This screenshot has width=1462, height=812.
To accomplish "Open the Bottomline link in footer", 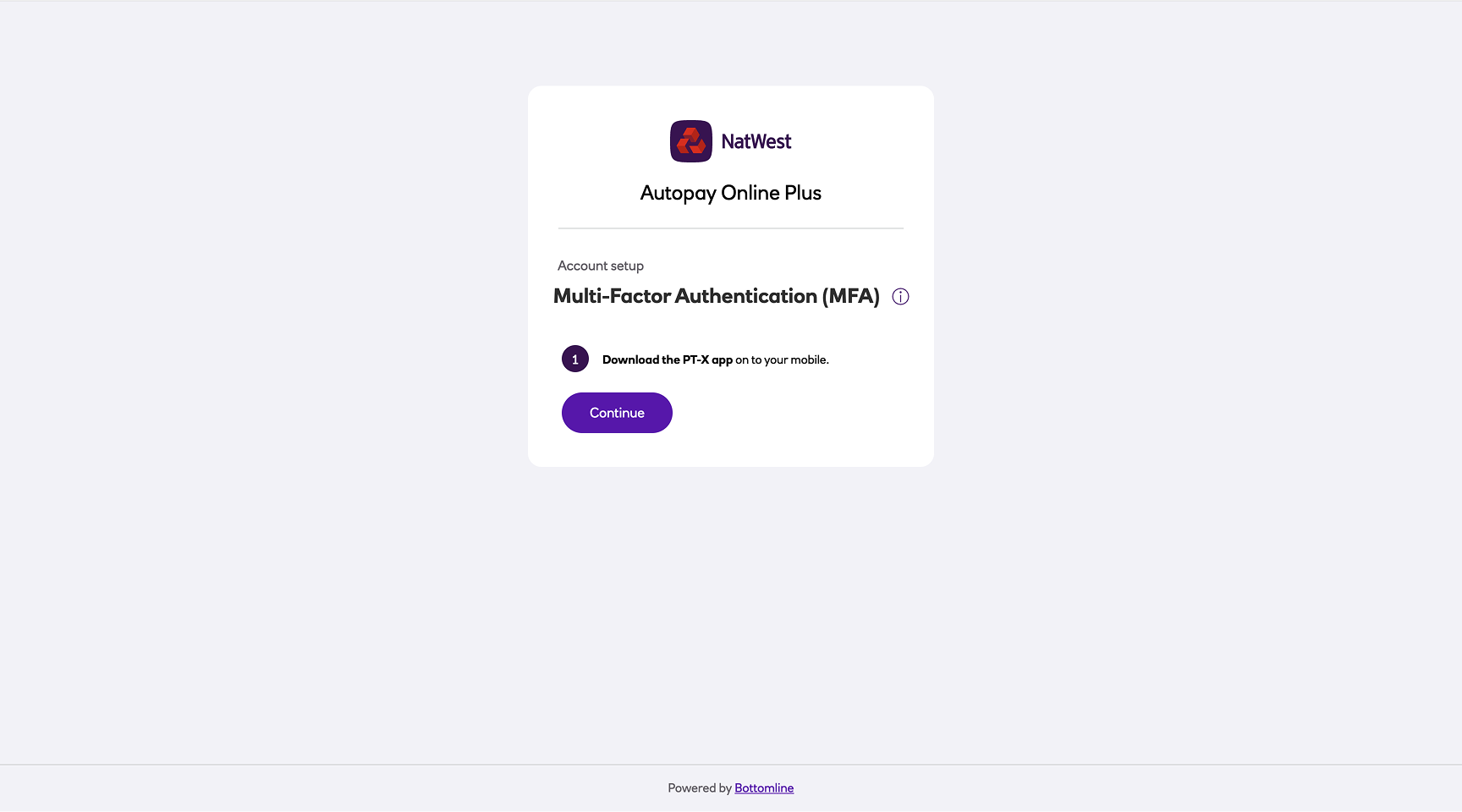I will [x=764, y=788].
